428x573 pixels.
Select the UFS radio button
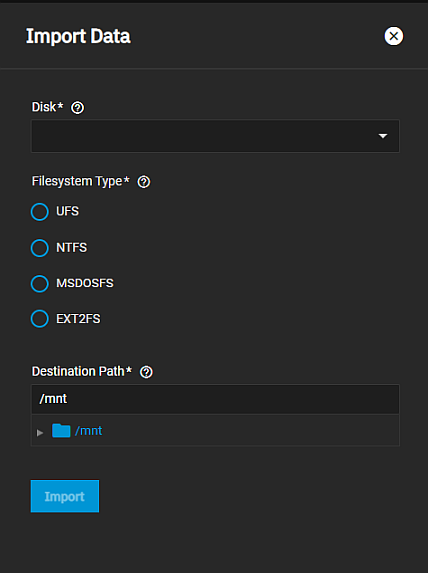40,212
